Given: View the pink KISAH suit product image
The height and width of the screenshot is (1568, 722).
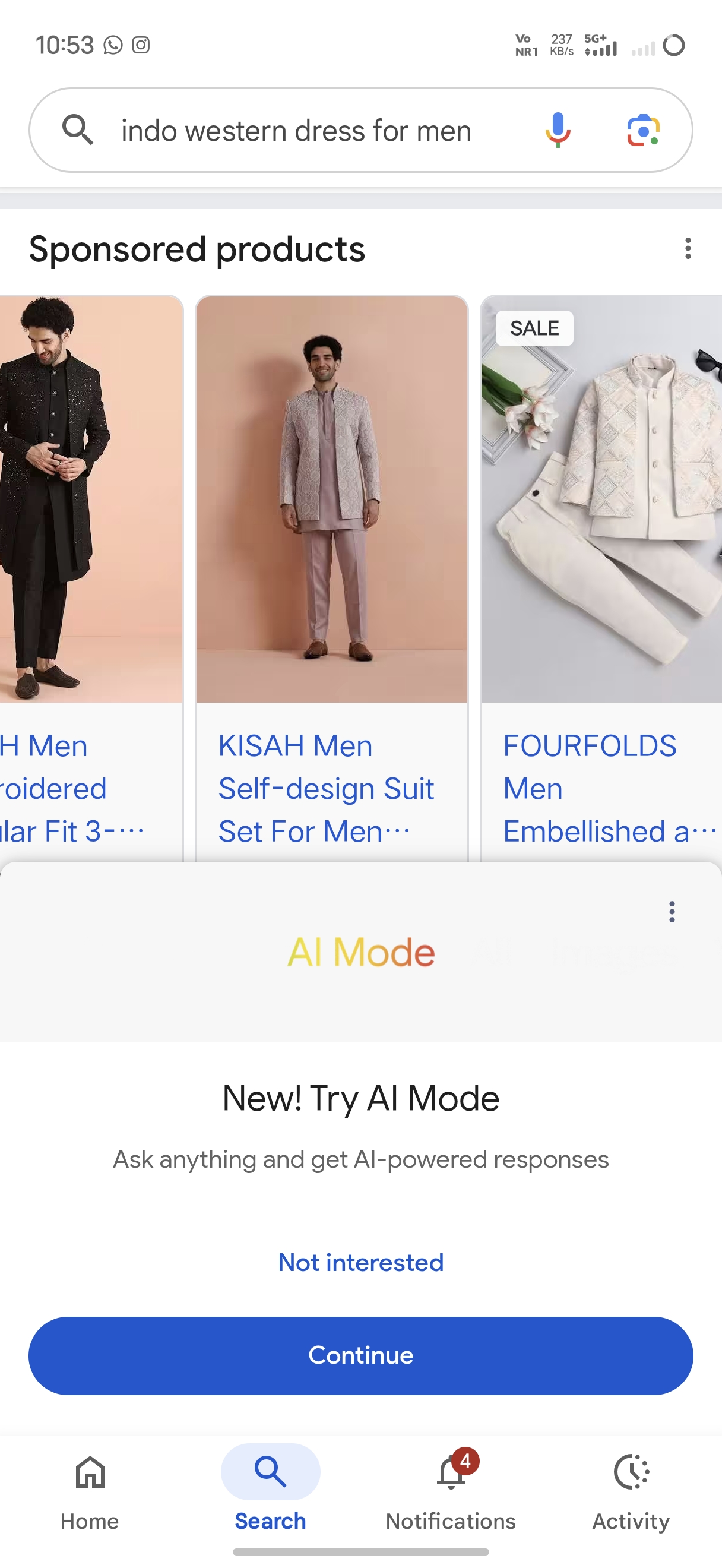Looking at the screenshot, I should [x=331, y=499].
